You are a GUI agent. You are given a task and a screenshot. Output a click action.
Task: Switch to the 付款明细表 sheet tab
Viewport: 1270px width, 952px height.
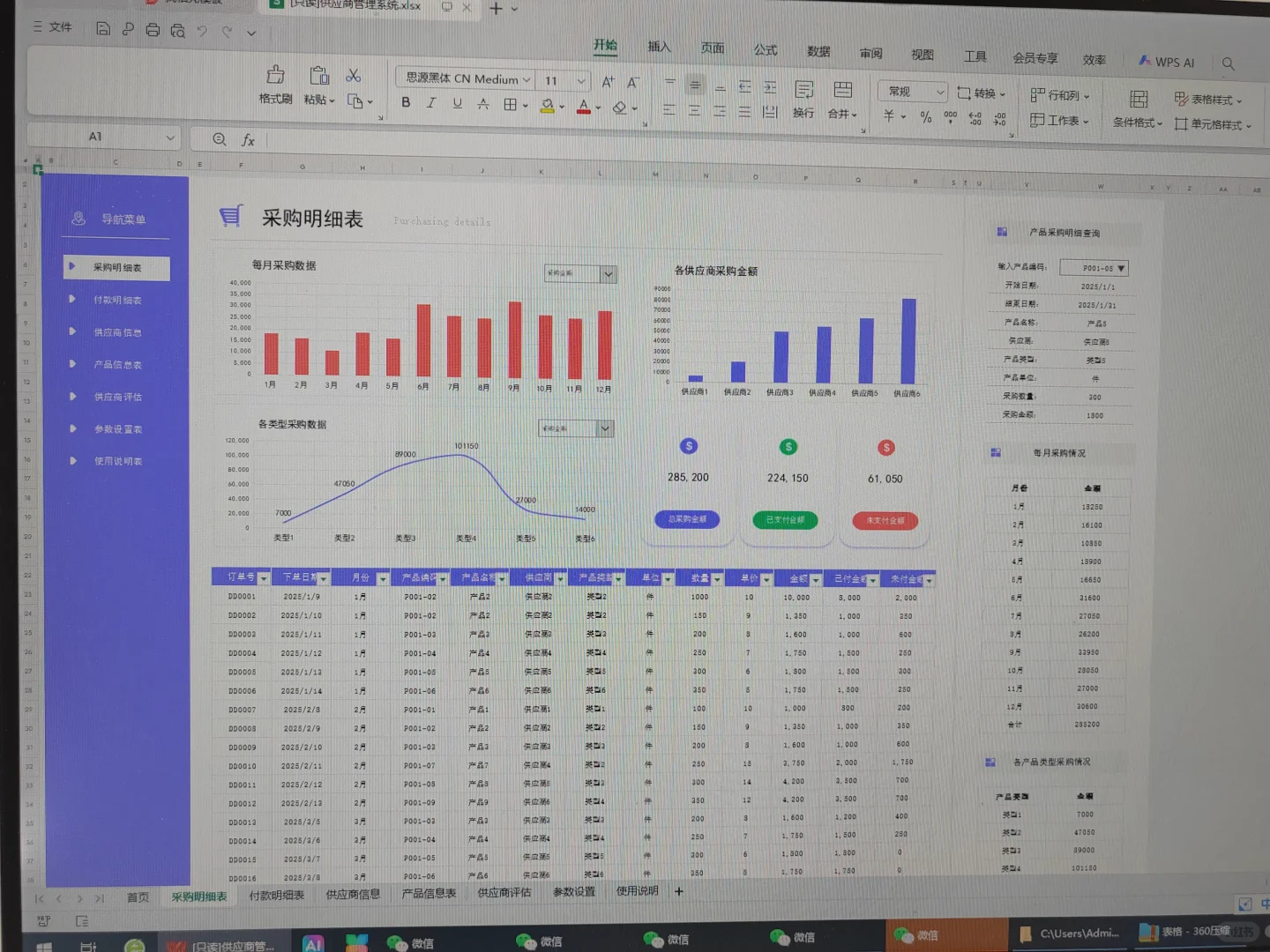tap(276, 895)
